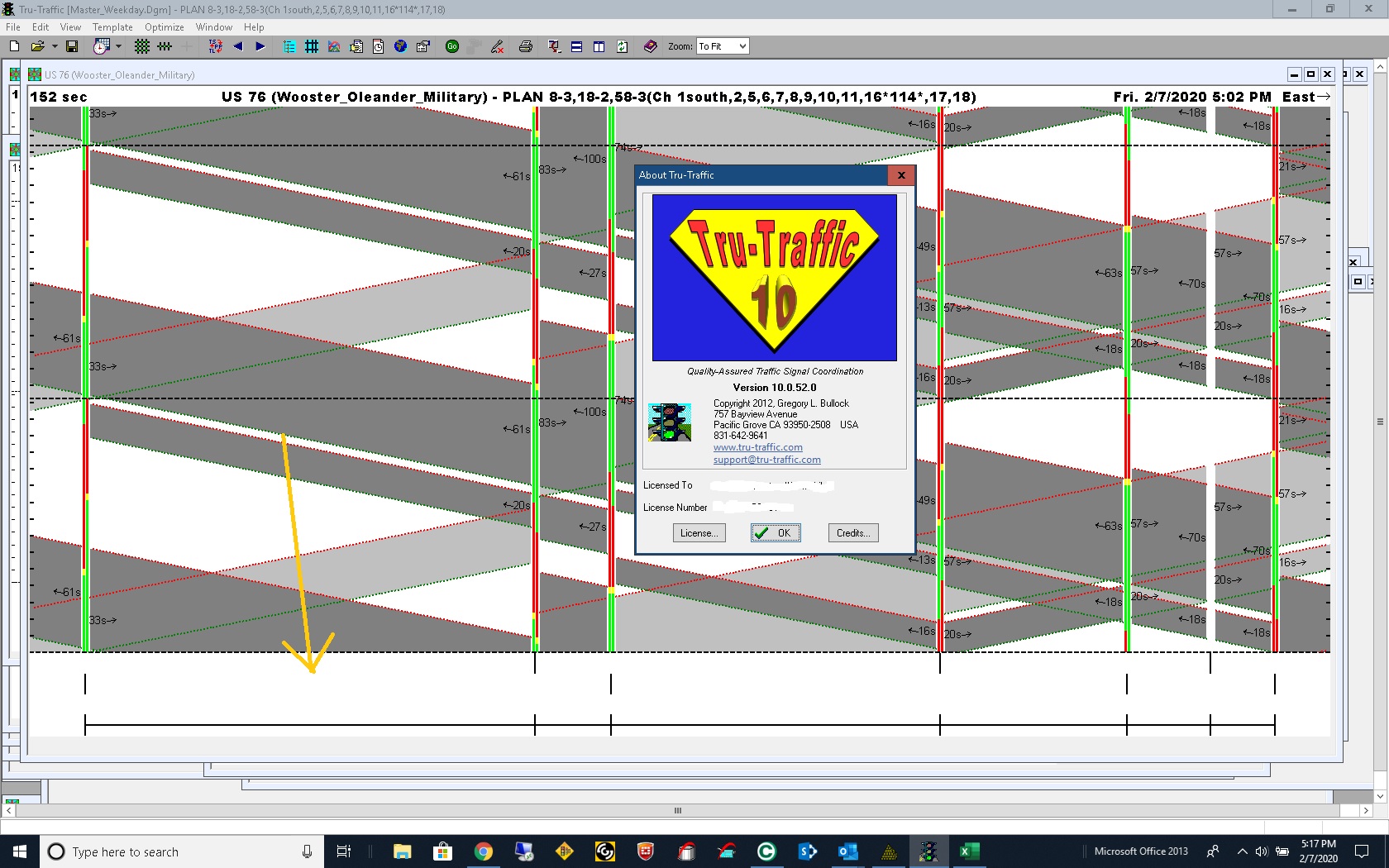
Task: Show hidden system tray icons chevron
Action: [x=1242, y=851]
